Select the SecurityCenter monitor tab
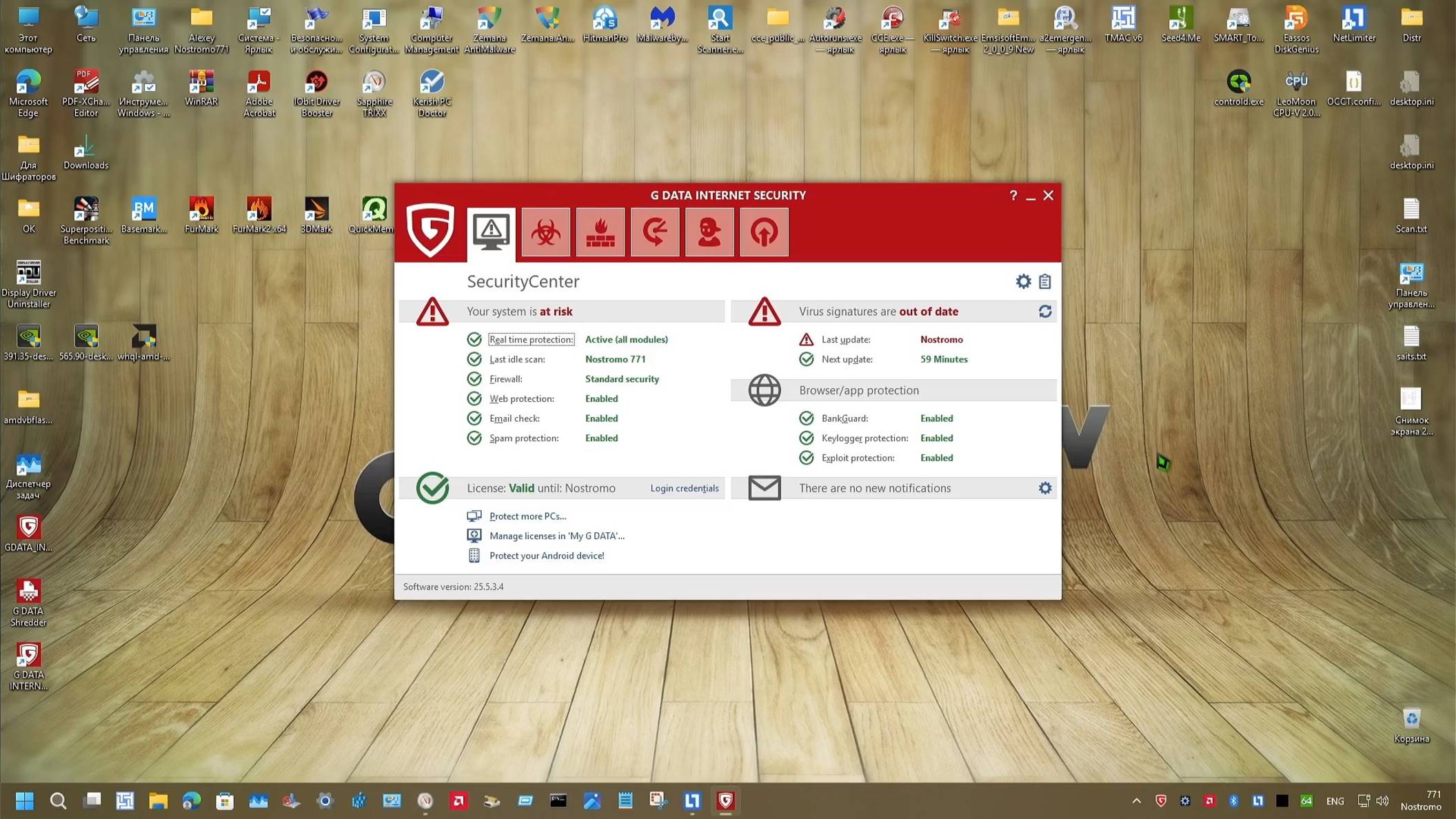 (x=491, y=233)
